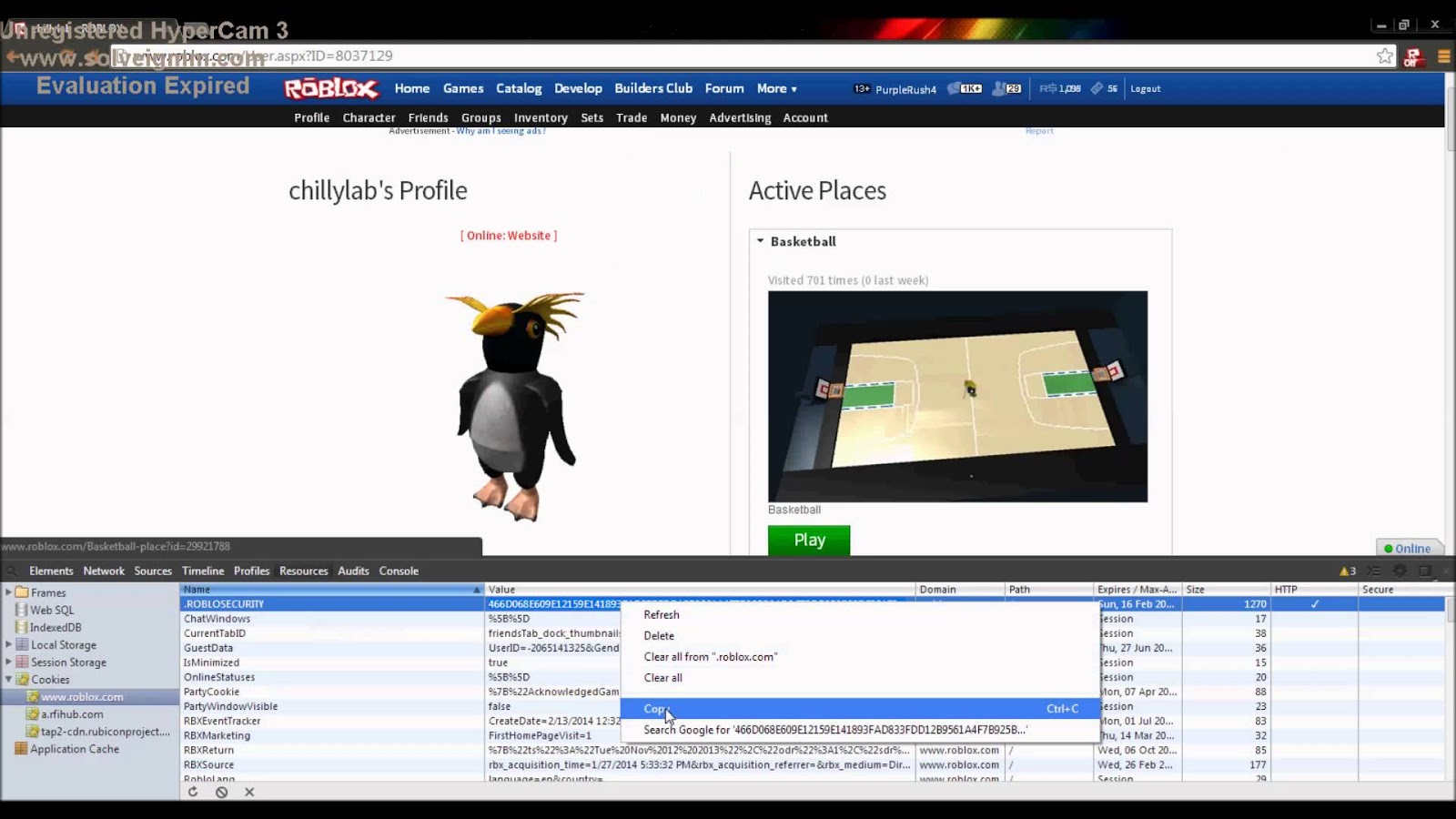
Task: Open the Chrome hamburger menu
Action: 1443,56
